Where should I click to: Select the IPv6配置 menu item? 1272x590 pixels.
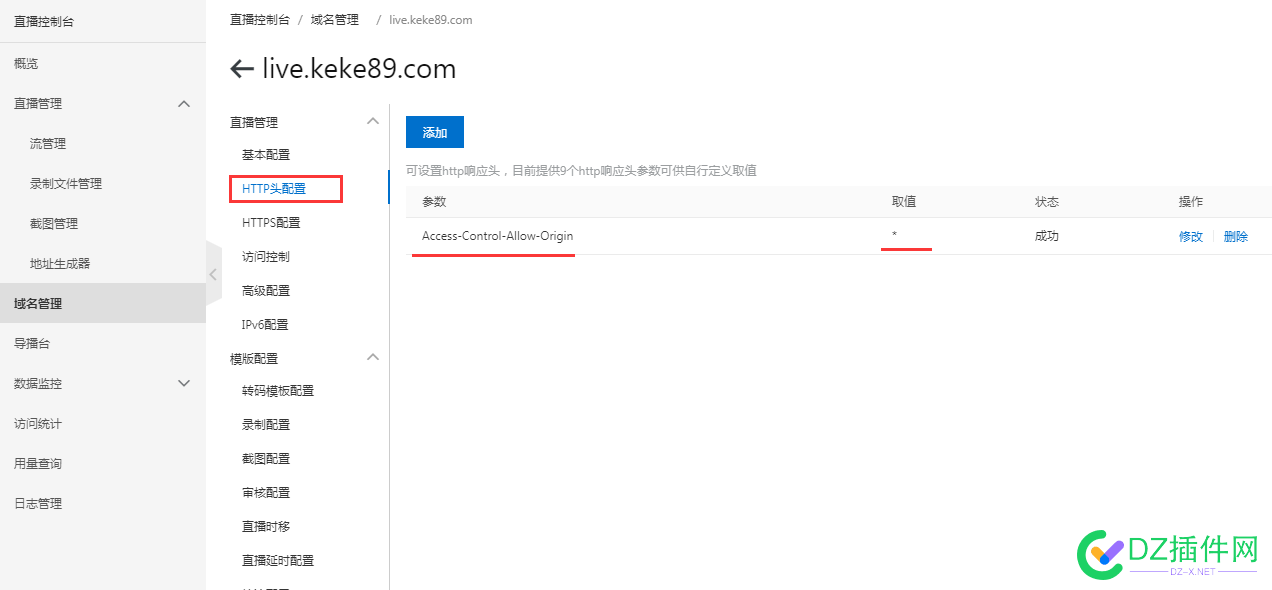[265, 324]
